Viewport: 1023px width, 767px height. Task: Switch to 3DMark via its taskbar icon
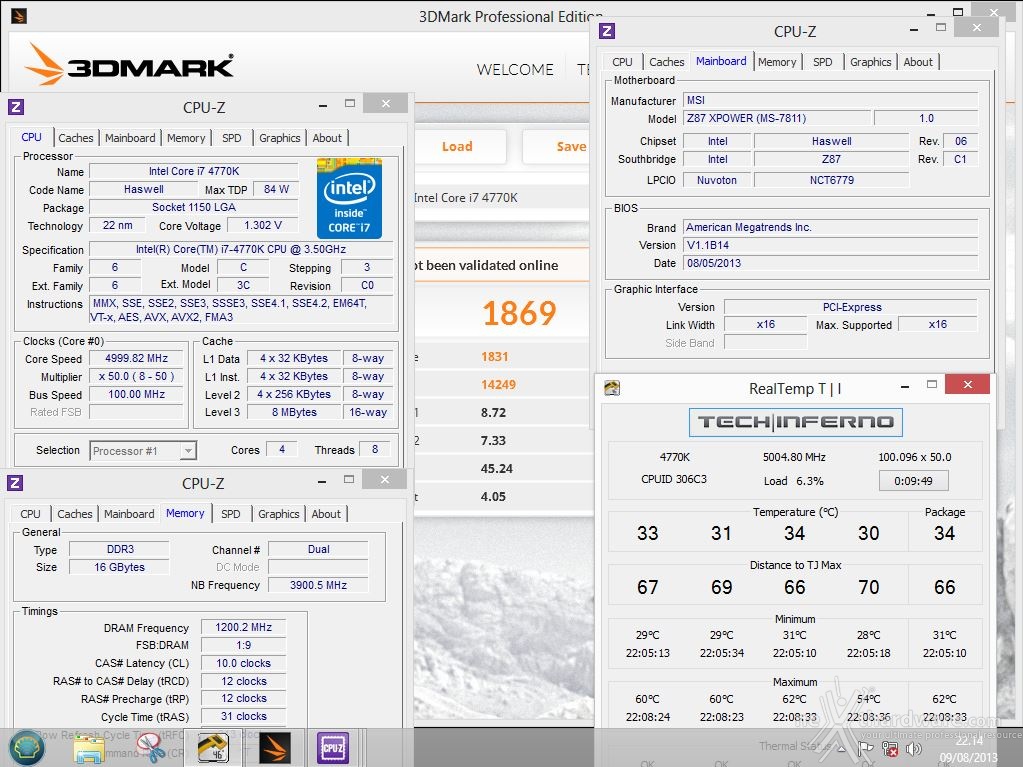click(x=275, y=749)
